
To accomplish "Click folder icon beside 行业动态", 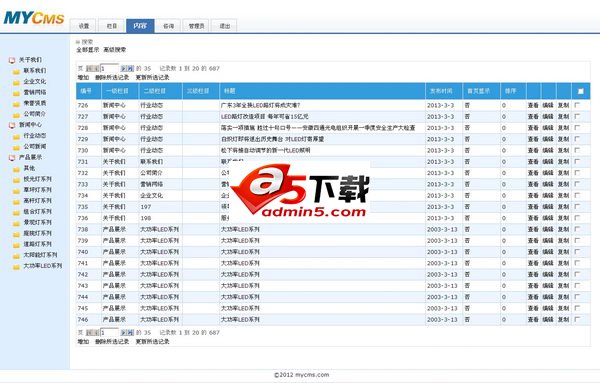I will (16, 136).
